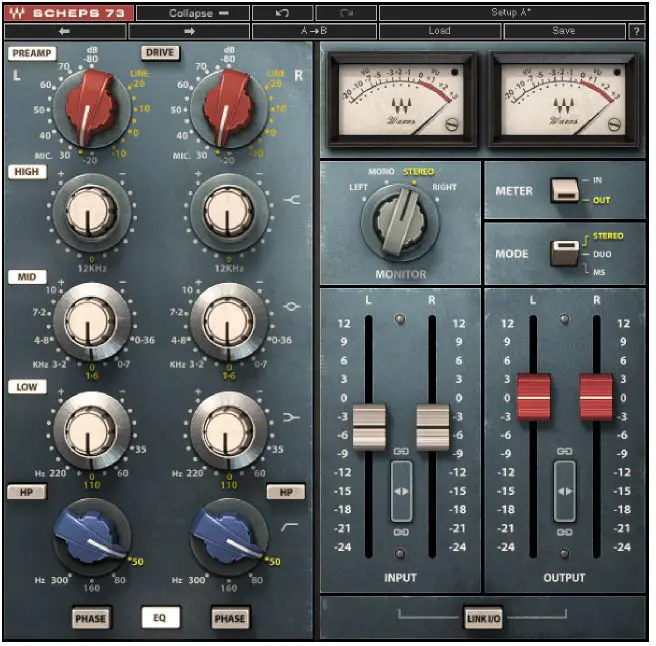The image size is (656, 646).
Task: Go to next preset with right arrow
Action: point(189,31)
